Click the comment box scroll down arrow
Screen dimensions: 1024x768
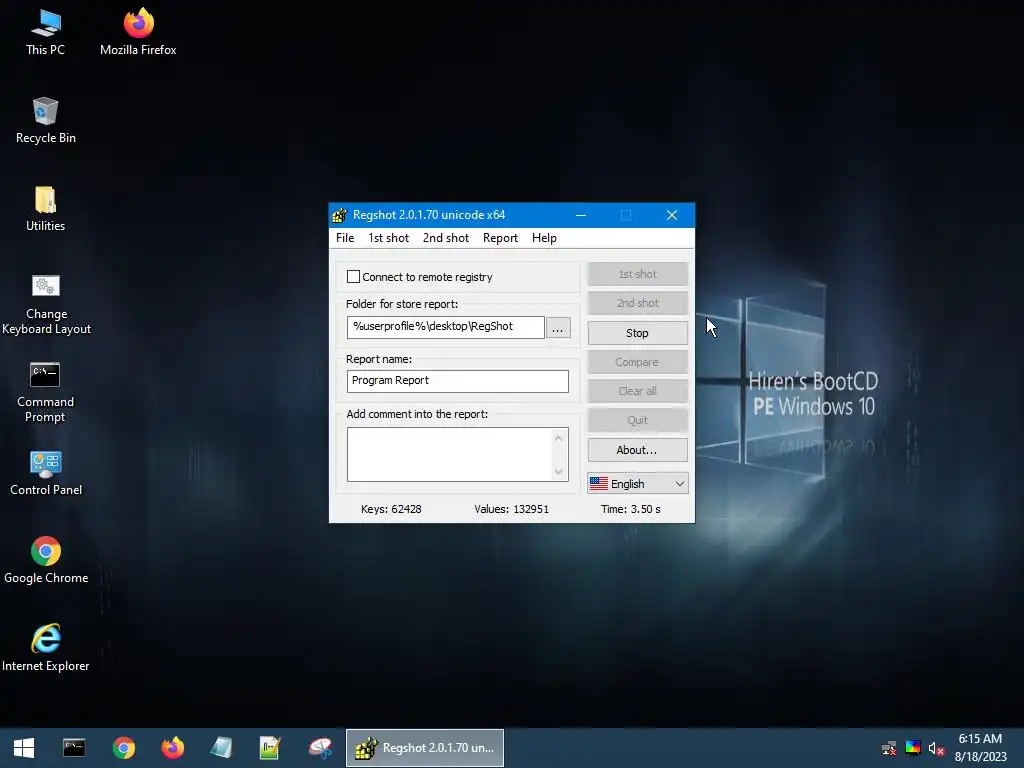click(558, 472)
